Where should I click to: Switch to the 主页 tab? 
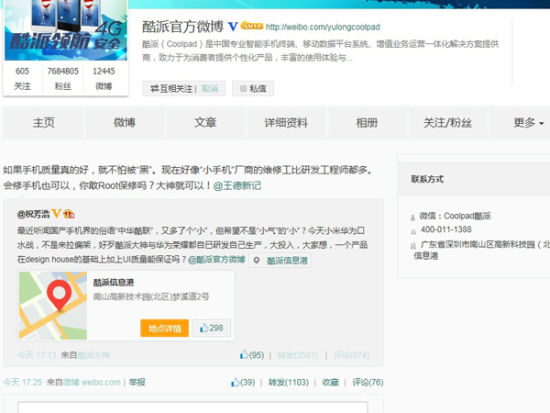(43, 122)
